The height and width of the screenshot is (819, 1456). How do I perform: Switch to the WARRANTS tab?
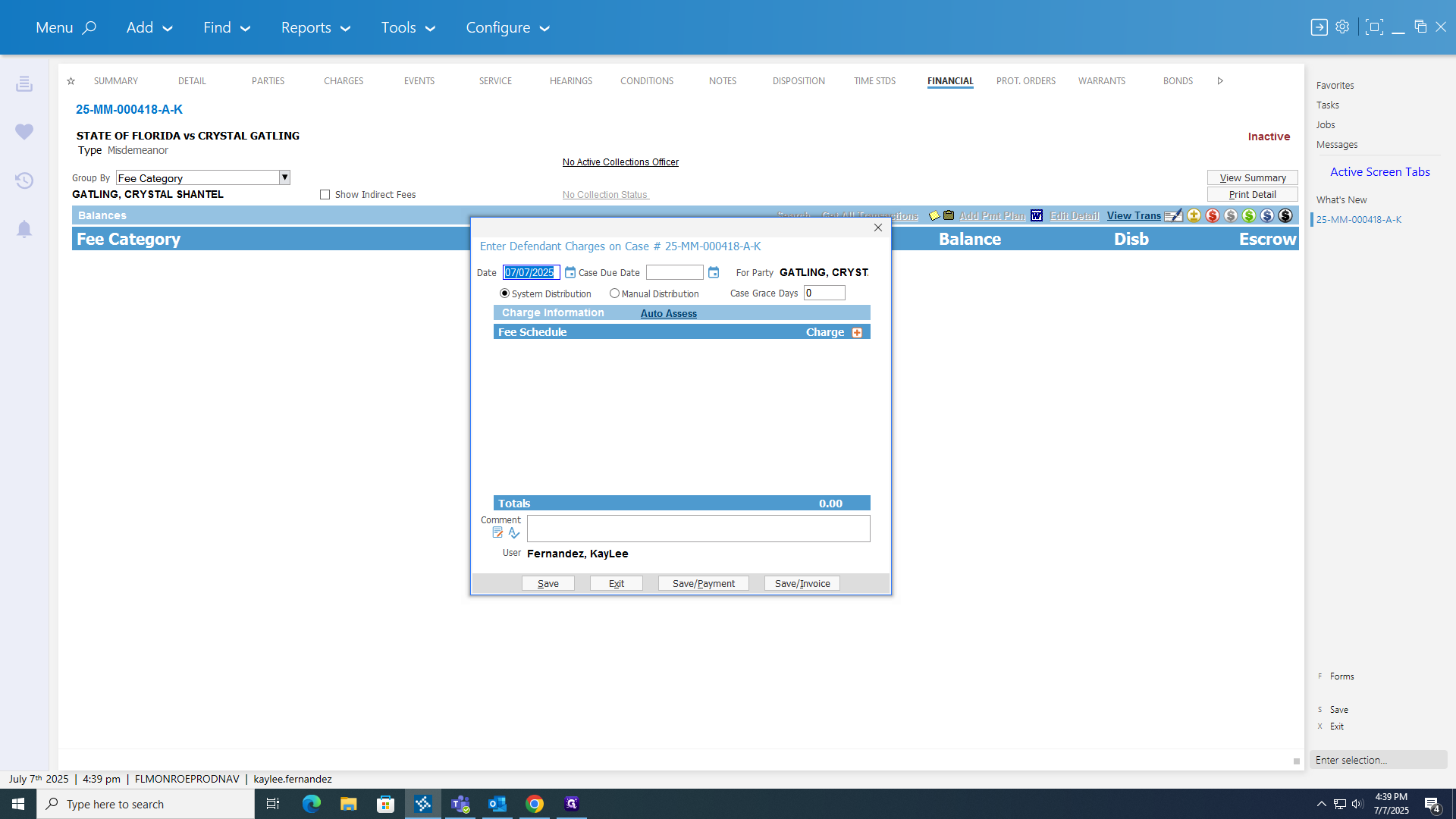[1102, 81]
